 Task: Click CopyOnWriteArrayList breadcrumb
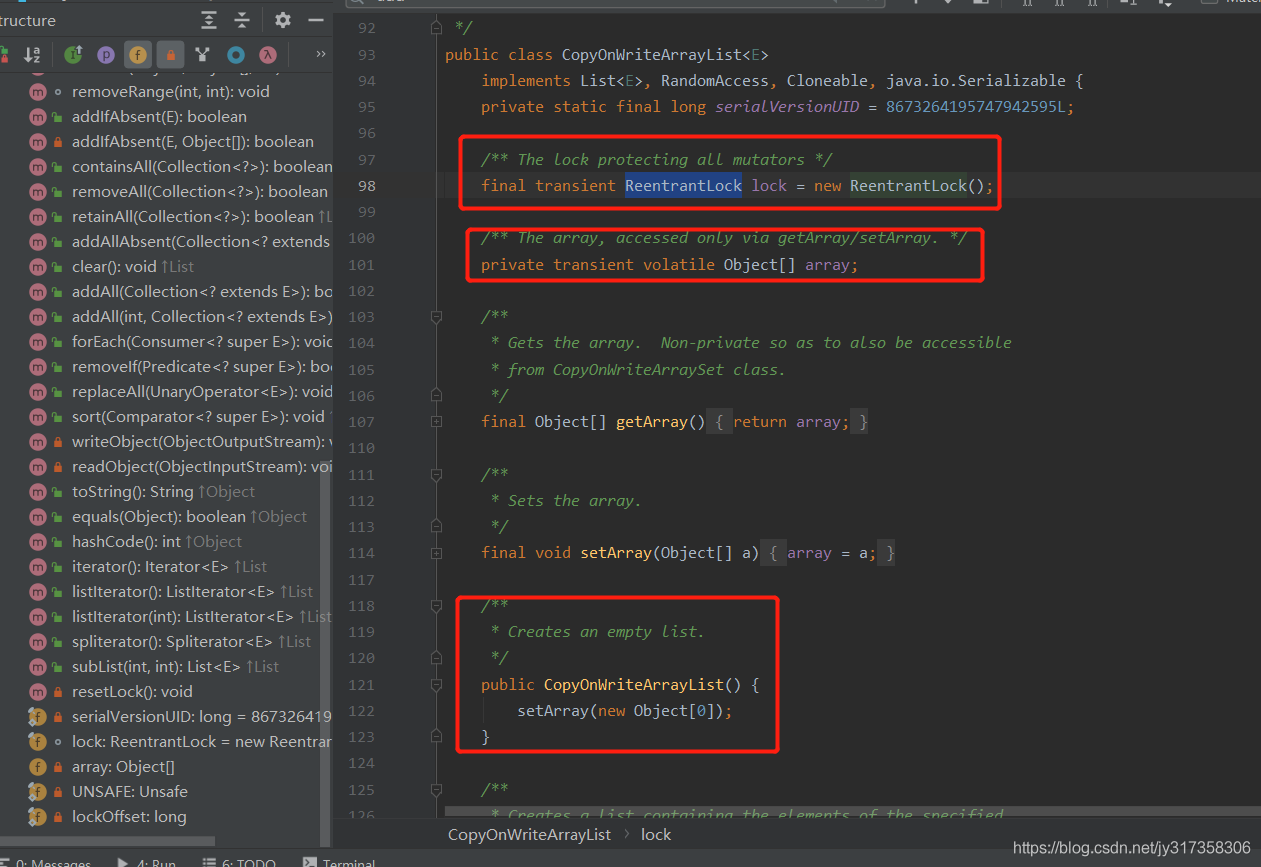pos(529,835)
